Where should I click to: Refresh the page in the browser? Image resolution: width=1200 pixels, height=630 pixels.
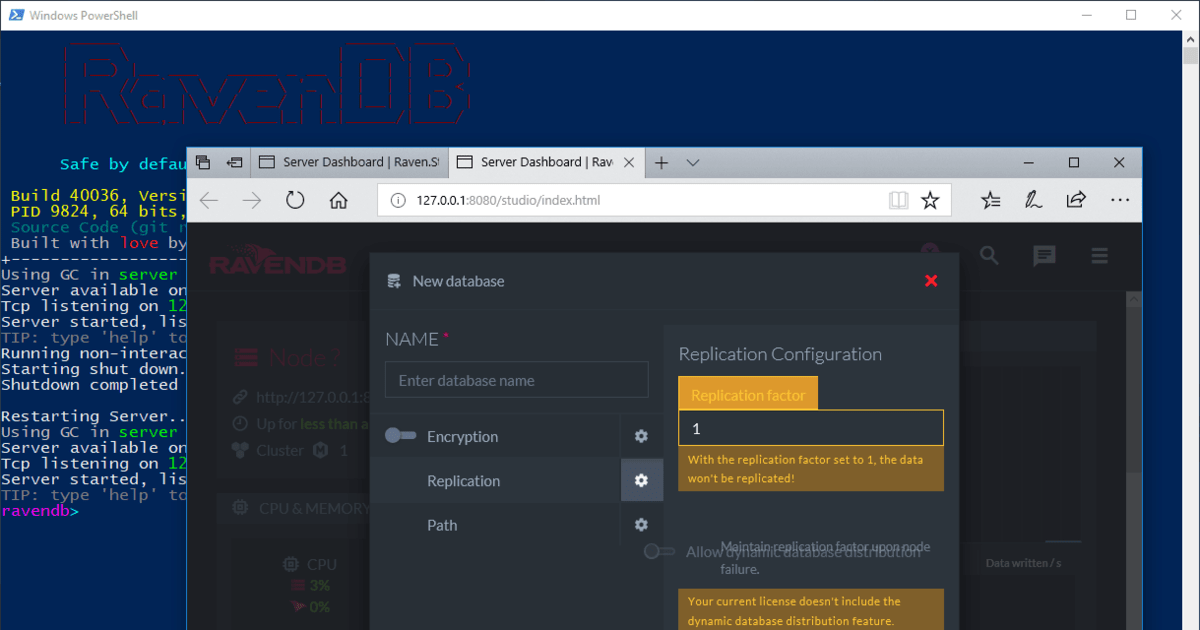pos(295,200)
